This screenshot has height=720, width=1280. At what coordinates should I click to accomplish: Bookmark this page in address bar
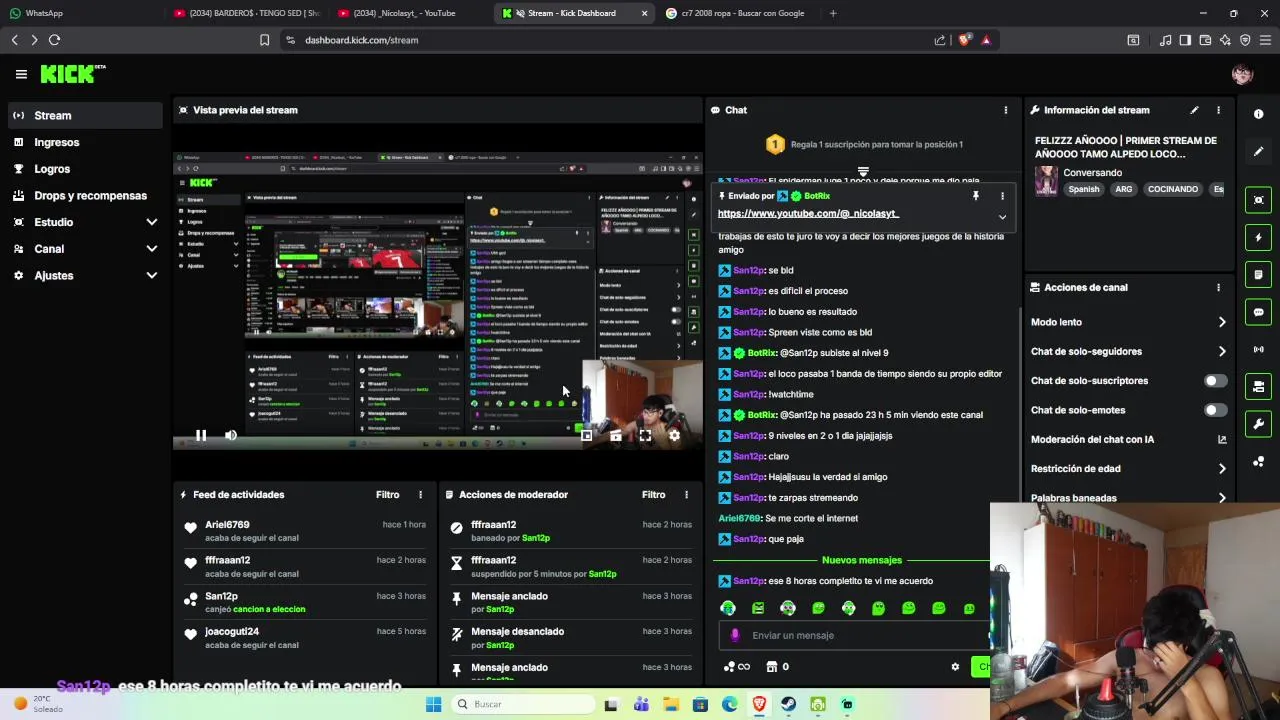click(x=264, y=40)
